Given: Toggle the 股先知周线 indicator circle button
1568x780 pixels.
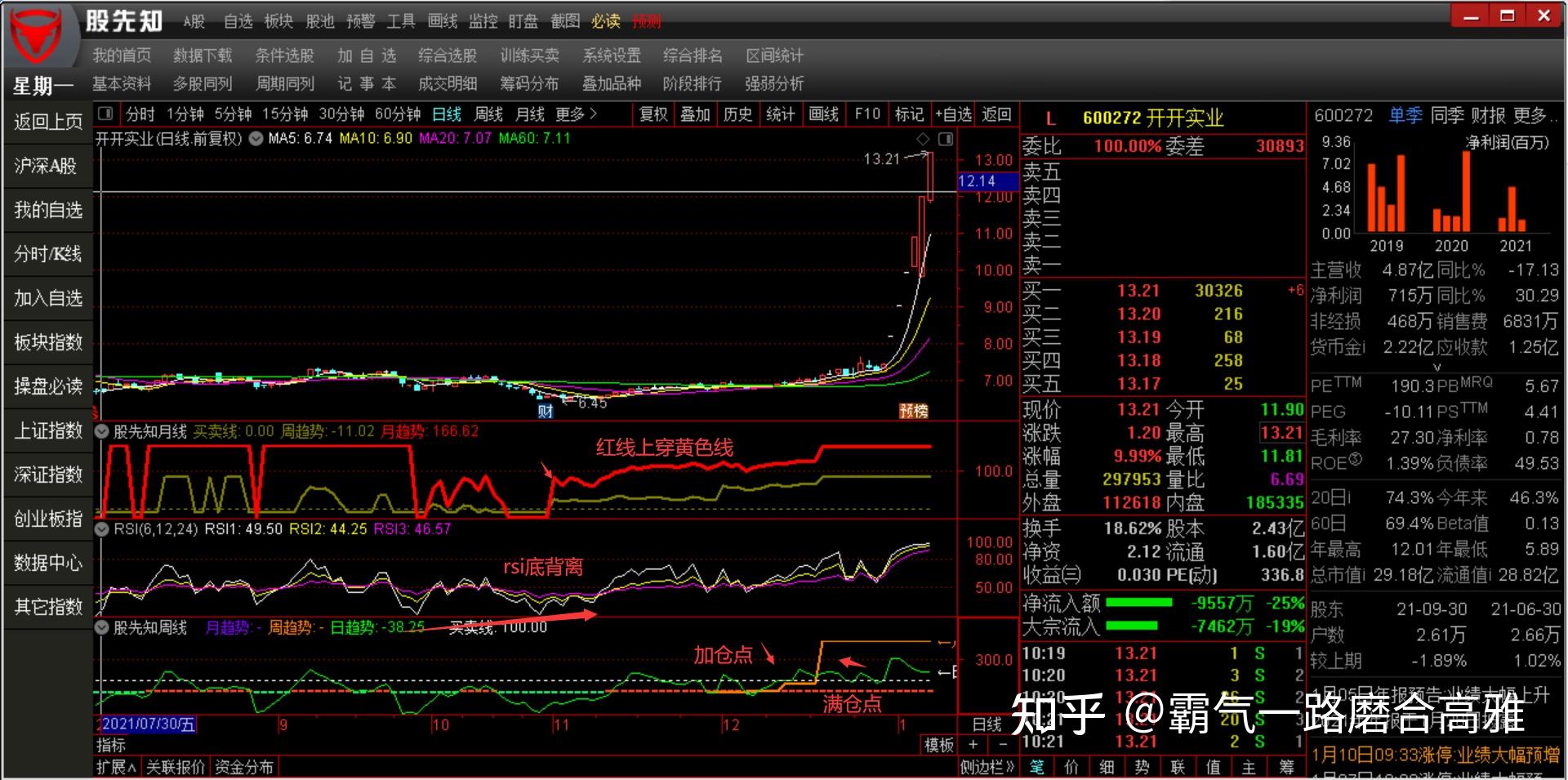Looking at the screenshot, I should pos(102,627).
